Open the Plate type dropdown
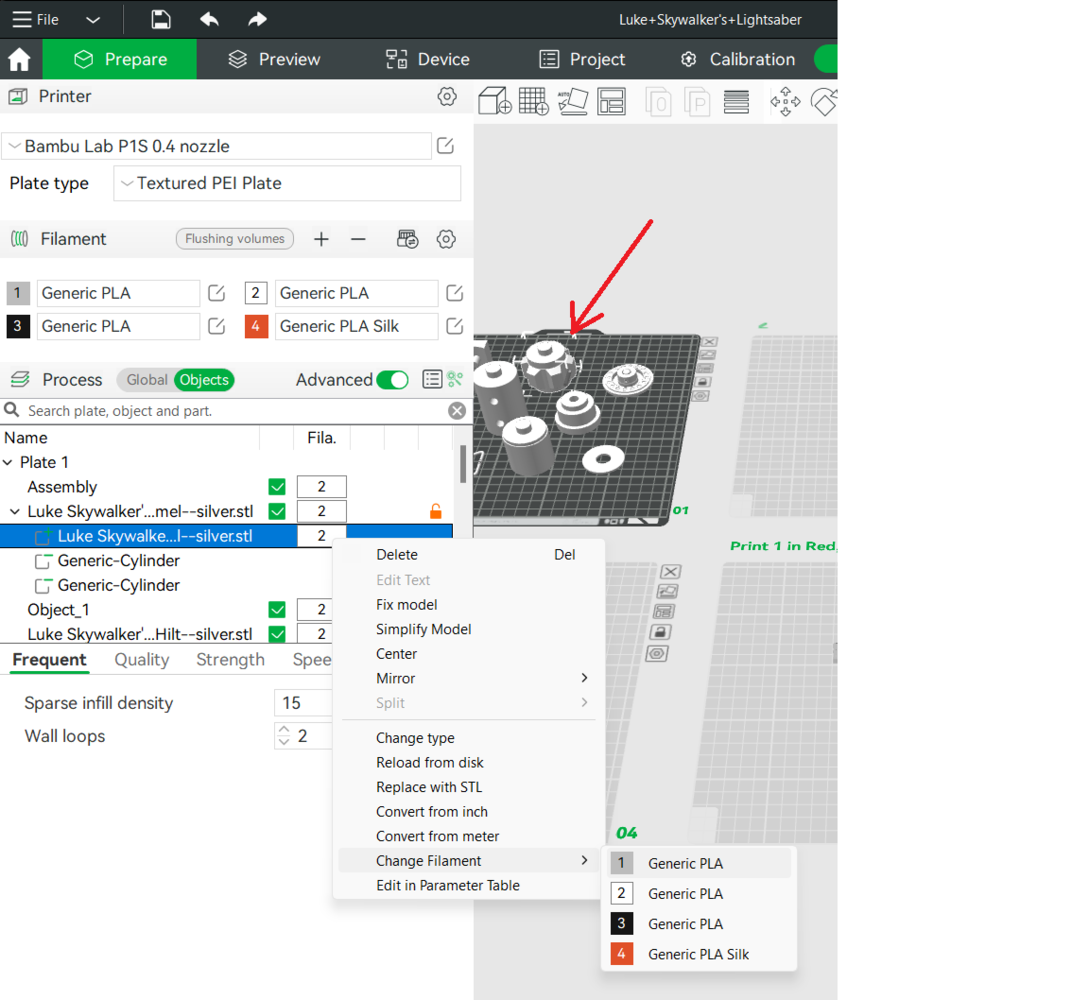Image resolution: width=1089 pixels, height=1000 pixels. point(287,184)
